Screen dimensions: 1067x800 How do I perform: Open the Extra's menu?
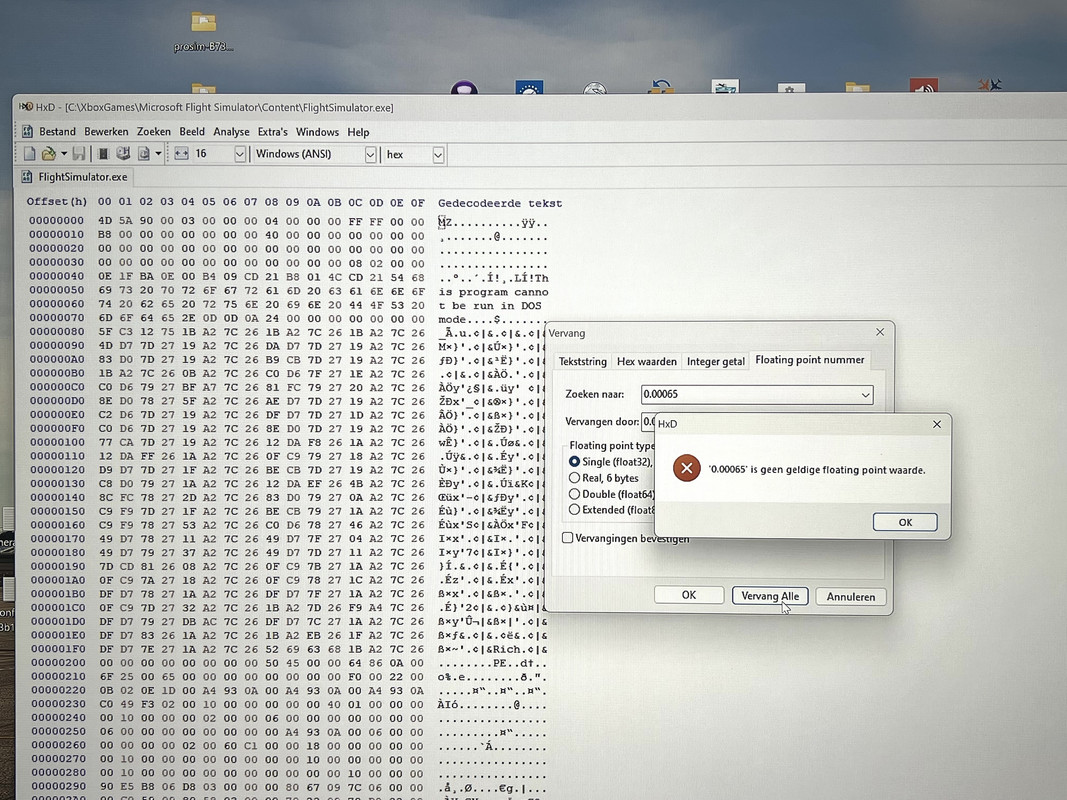(272, 132)
